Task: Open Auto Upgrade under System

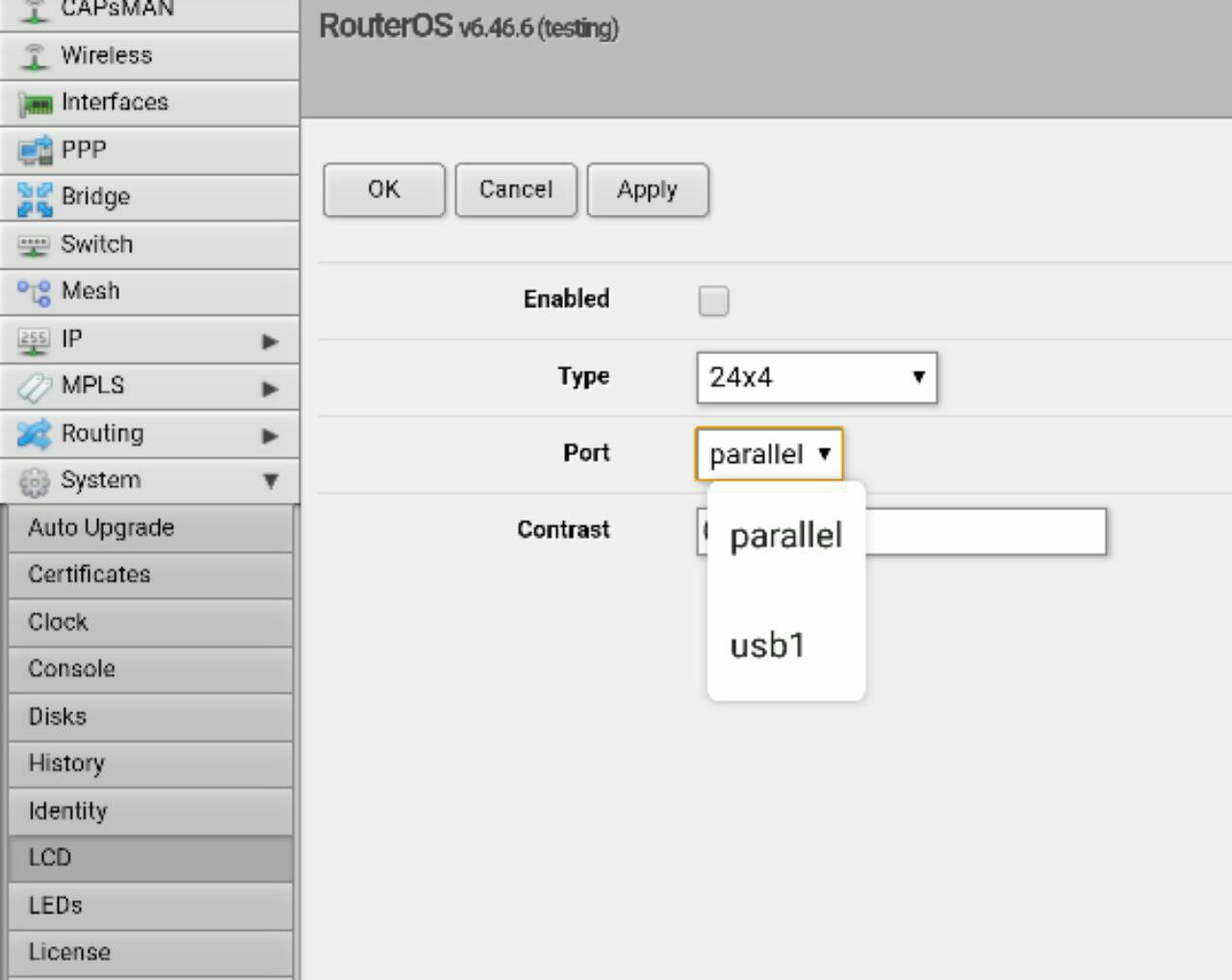Action: pyautogui.click(x=150, y=528)
